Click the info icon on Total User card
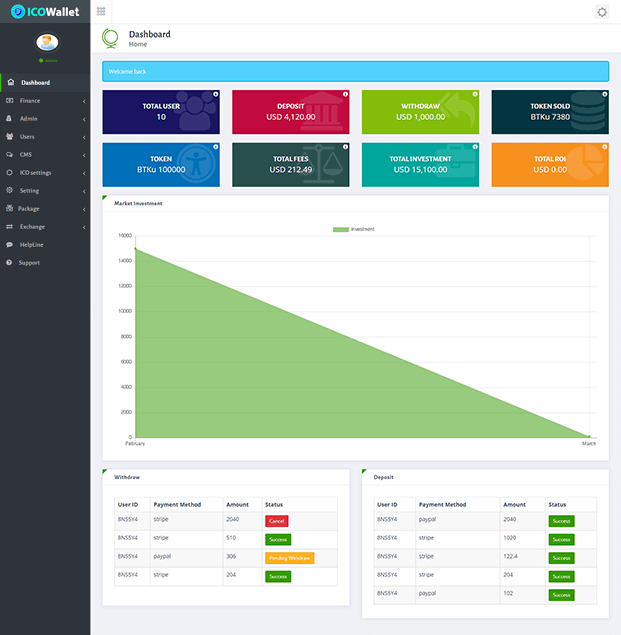621x635 pixels. (215, 94)
